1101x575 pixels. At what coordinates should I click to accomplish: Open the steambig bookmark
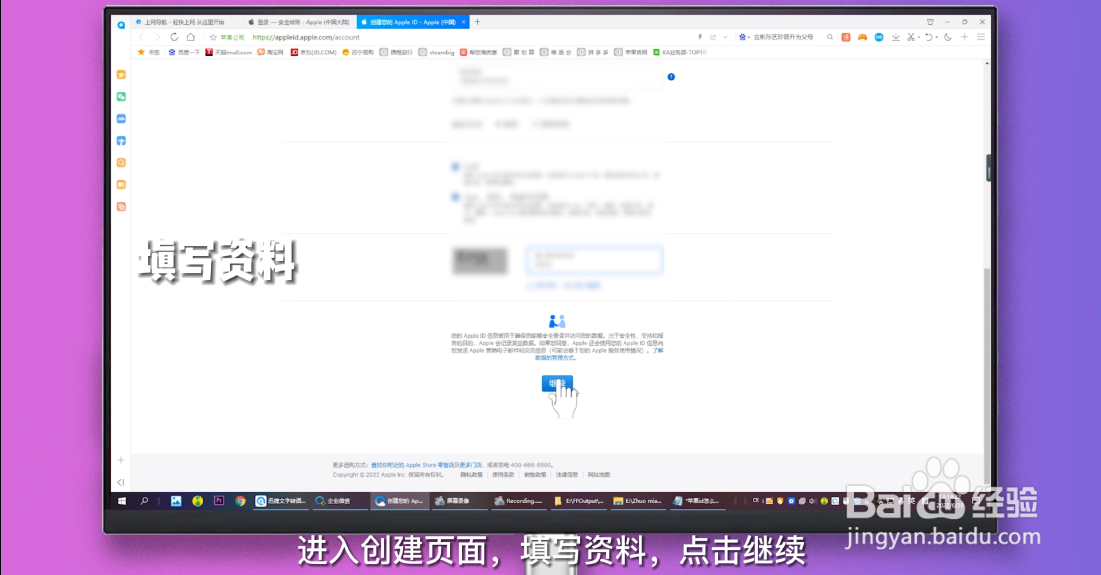pos(437,52)
